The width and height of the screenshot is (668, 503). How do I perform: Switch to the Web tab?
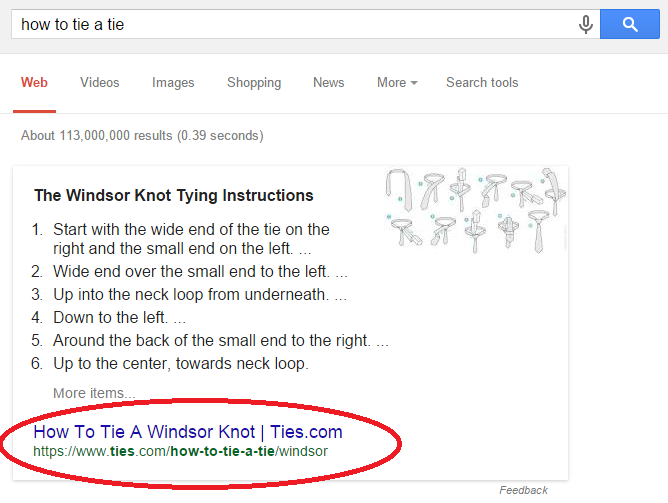point(34,82)
